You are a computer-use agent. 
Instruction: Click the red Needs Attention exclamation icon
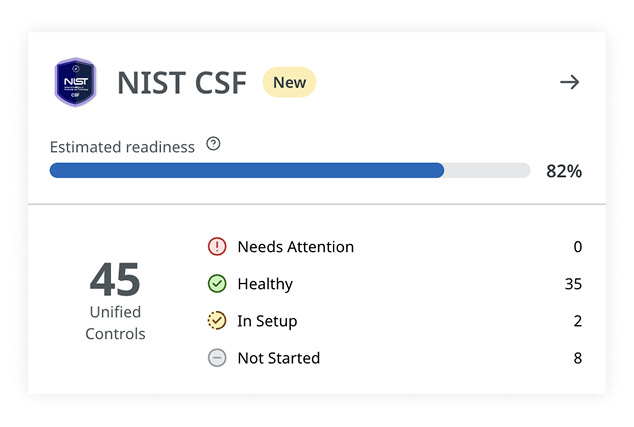[217, 247]
